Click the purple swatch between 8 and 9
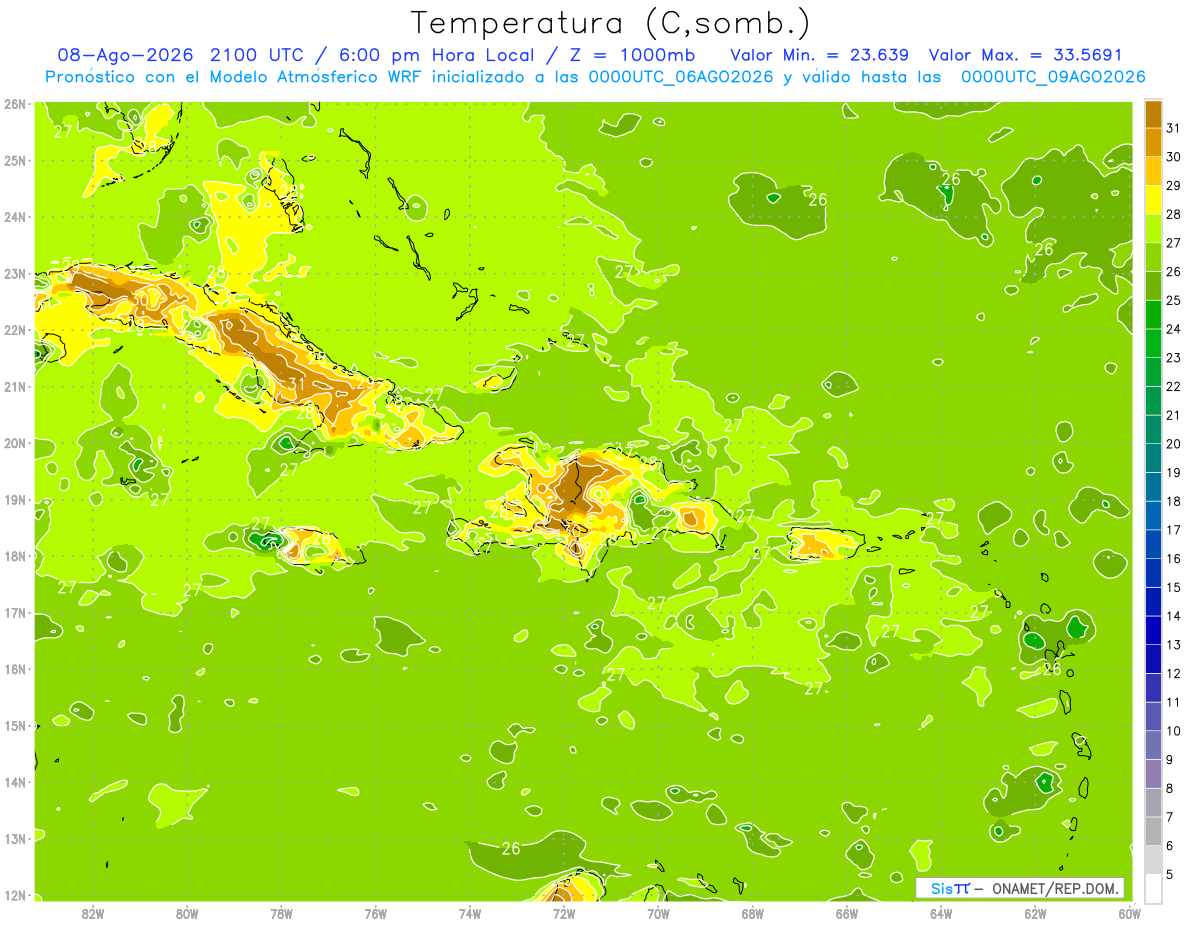1200x927 pixels. point(1153,773)
